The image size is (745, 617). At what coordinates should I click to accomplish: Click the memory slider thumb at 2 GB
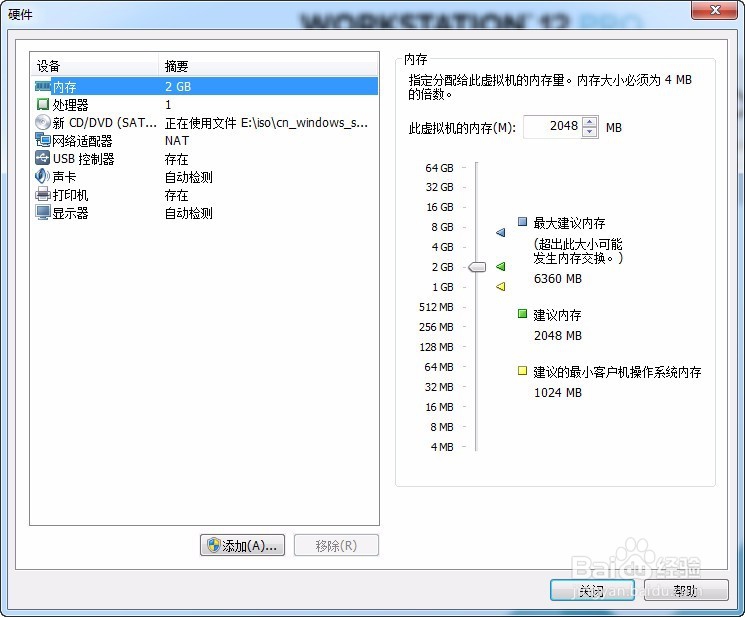(x=477, y=267)
